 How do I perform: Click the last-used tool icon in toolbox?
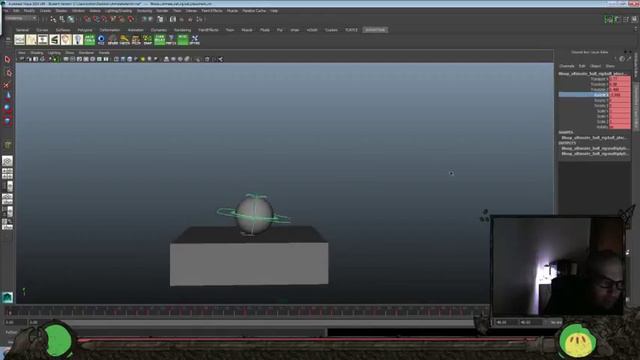(x=7, y=145)
